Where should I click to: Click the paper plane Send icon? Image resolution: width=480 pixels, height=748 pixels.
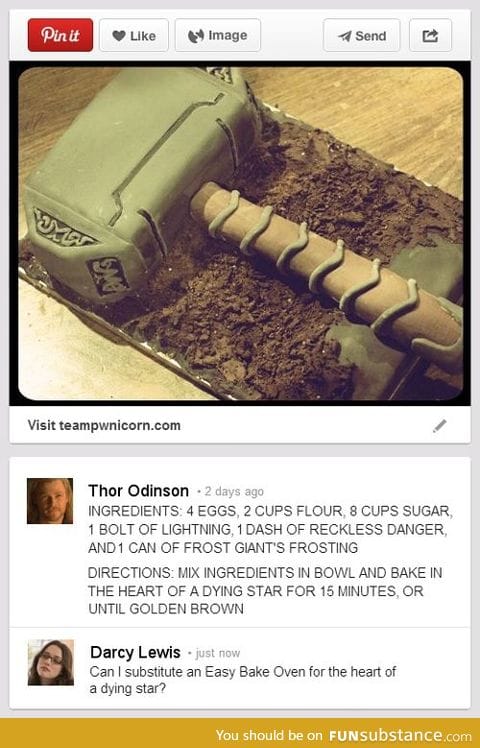tap(344, 36)
